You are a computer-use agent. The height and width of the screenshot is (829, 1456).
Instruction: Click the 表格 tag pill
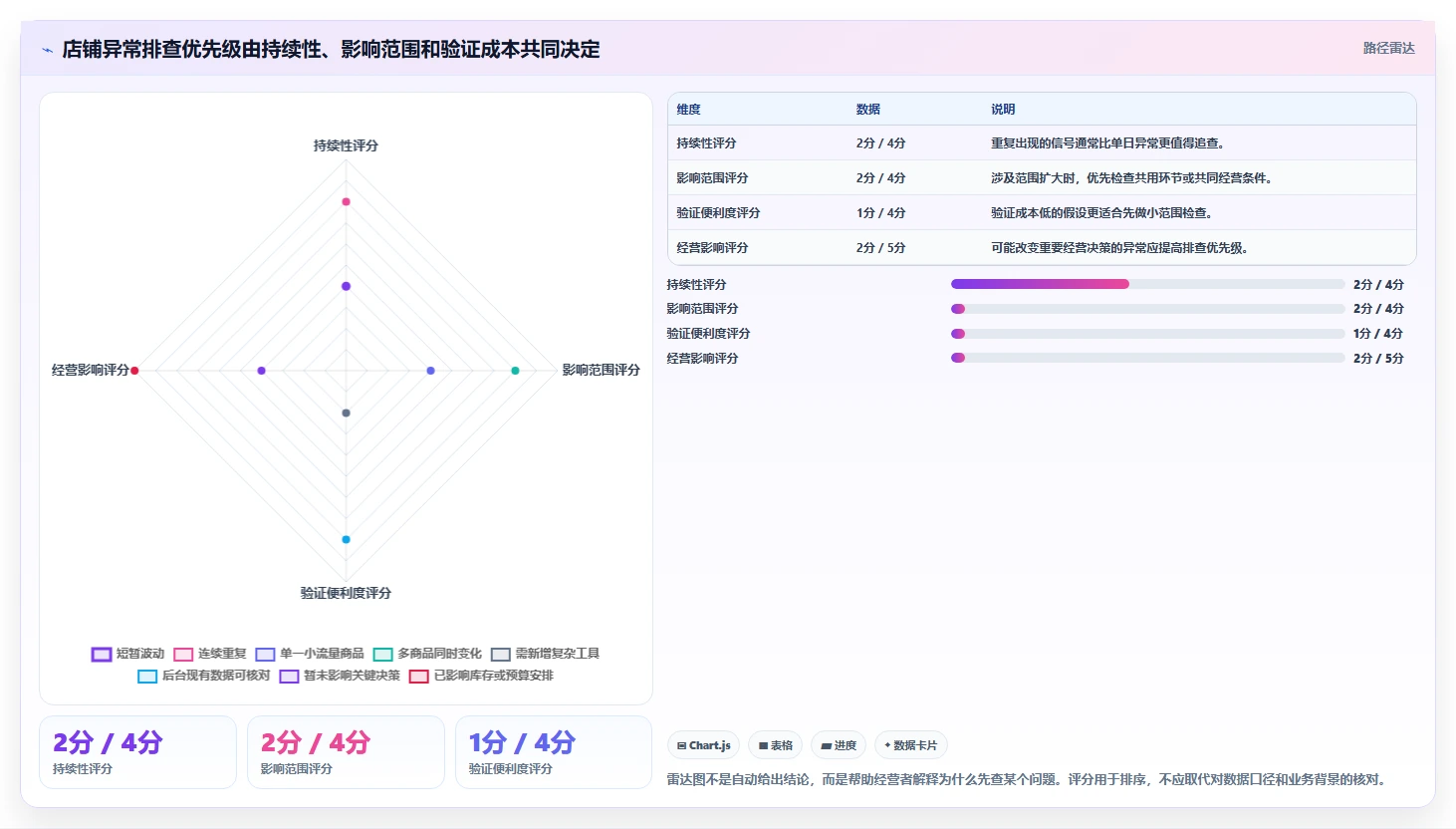click(x=776, y=745)
